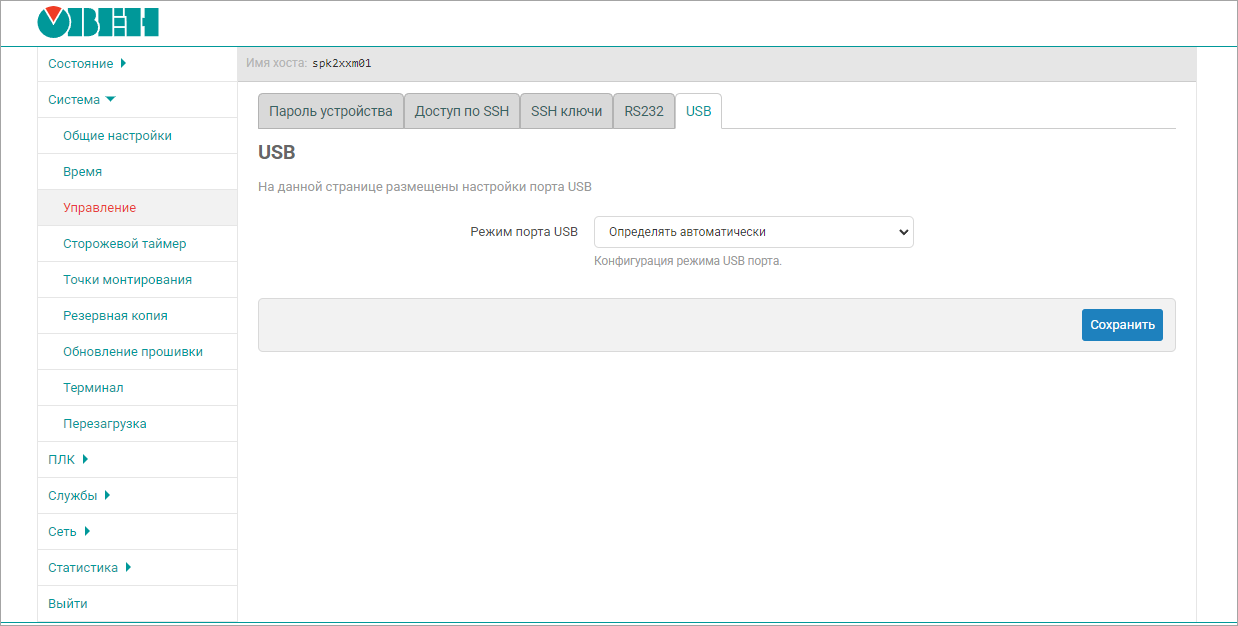The width and height of the screenshot is (1238, 626).
Task: Expand the Сеть menu section
Action: pyautogui.click(x=69, y=532)
